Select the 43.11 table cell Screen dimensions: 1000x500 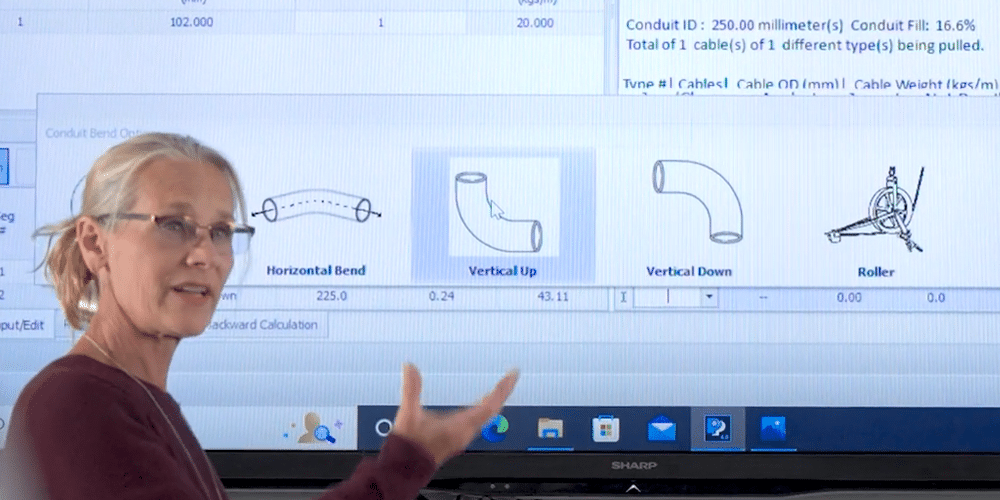tap(552, 297)
